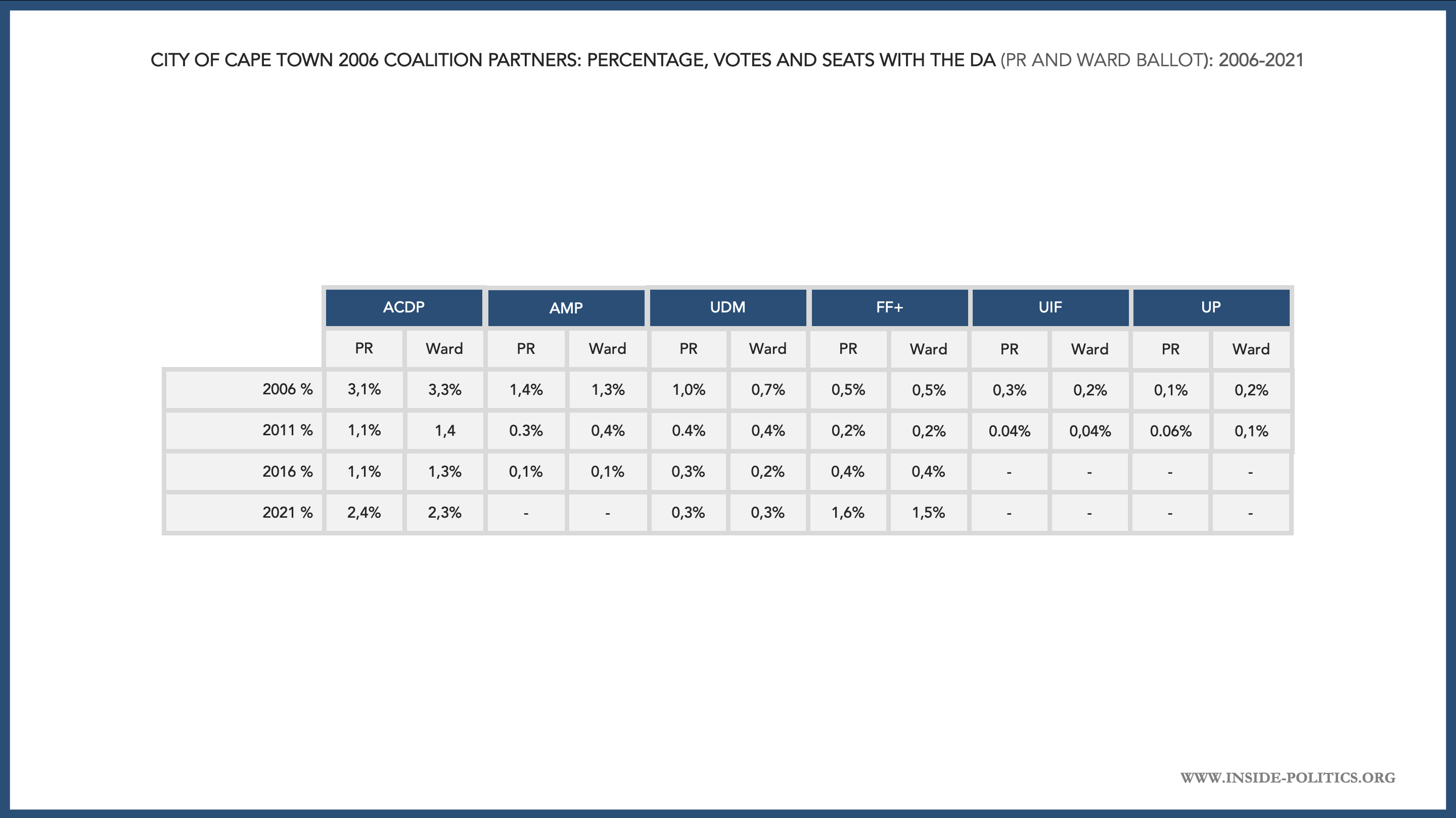The image size is (1456, 818).
Task: Click the UDM header cell
Action: [727, 307]
